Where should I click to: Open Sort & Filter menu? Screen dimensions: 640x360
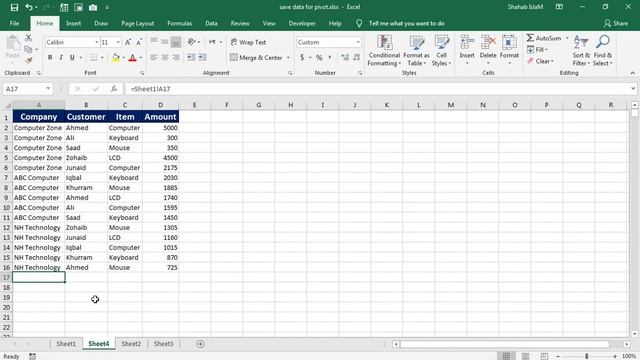point(581,50)
